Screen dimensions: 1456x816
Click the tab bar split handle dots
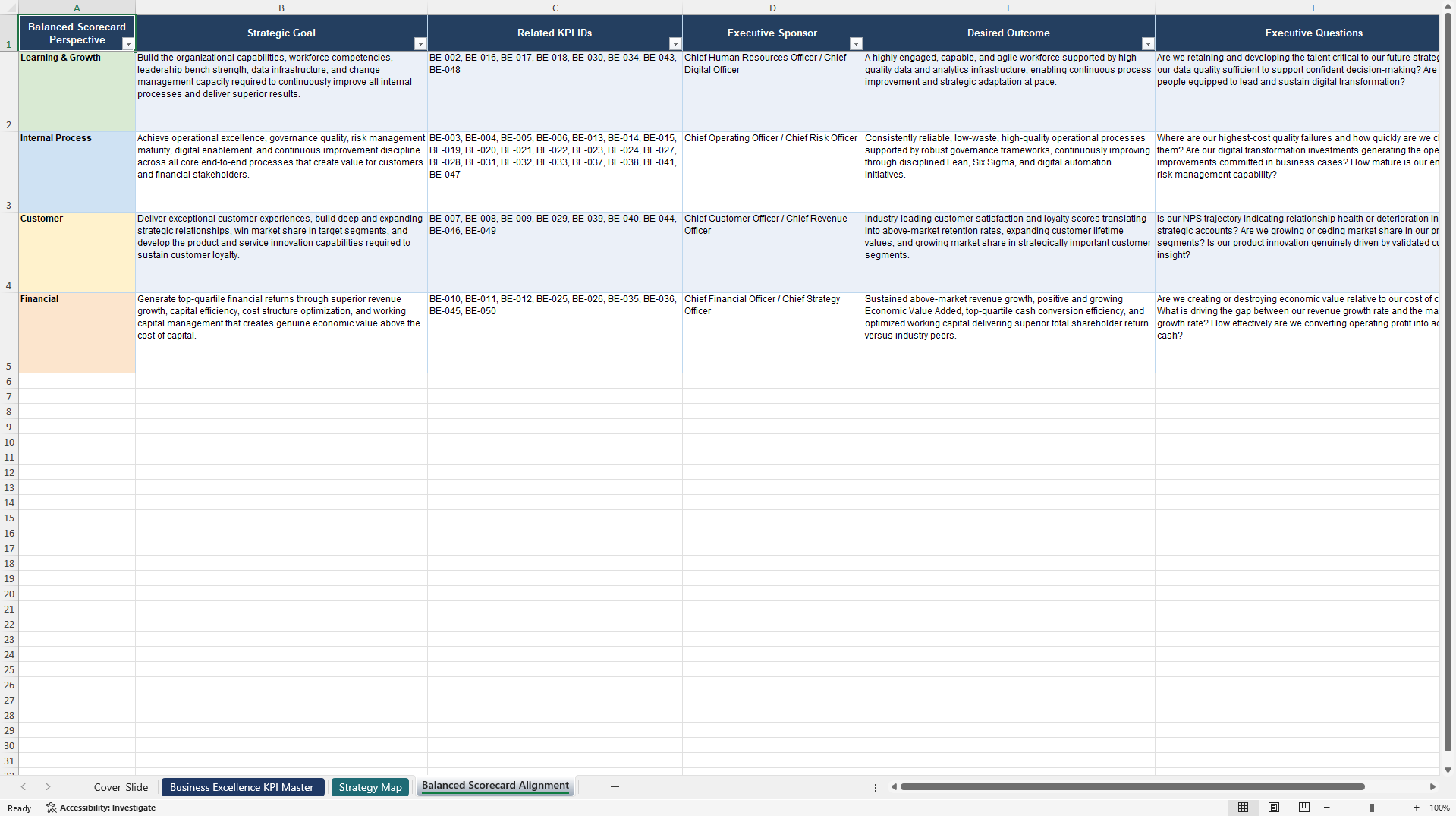pyautogui.click(x=876, y=787)
